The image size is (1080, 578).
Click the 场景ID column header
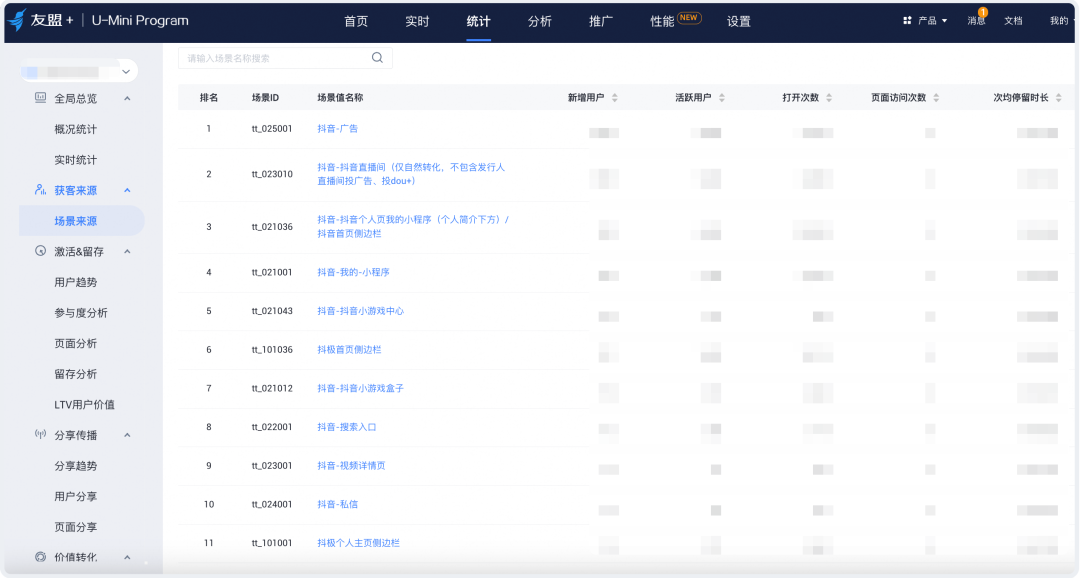[x=265, y=98]
